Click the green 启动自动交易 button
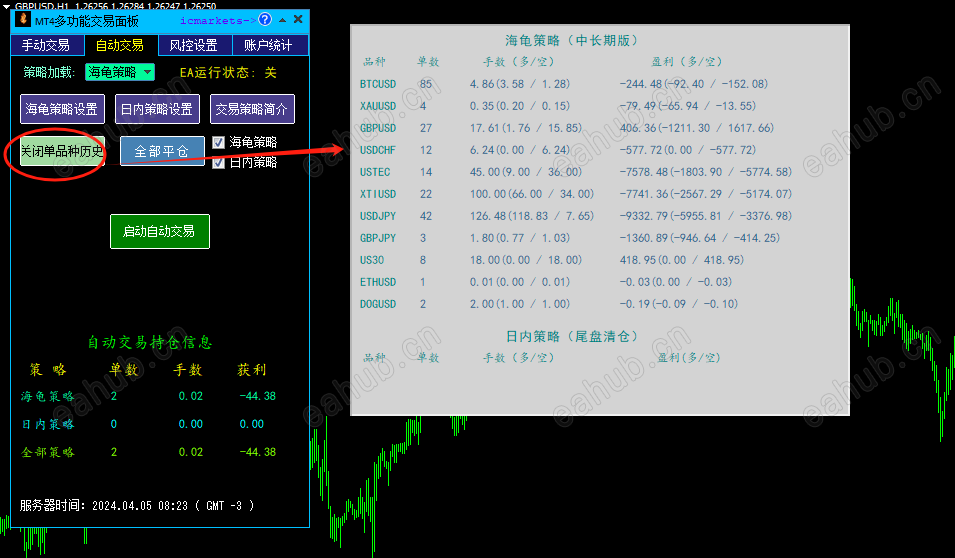This screenshot has width=955, height=558. pyautogui.click(x=160, y=231)
